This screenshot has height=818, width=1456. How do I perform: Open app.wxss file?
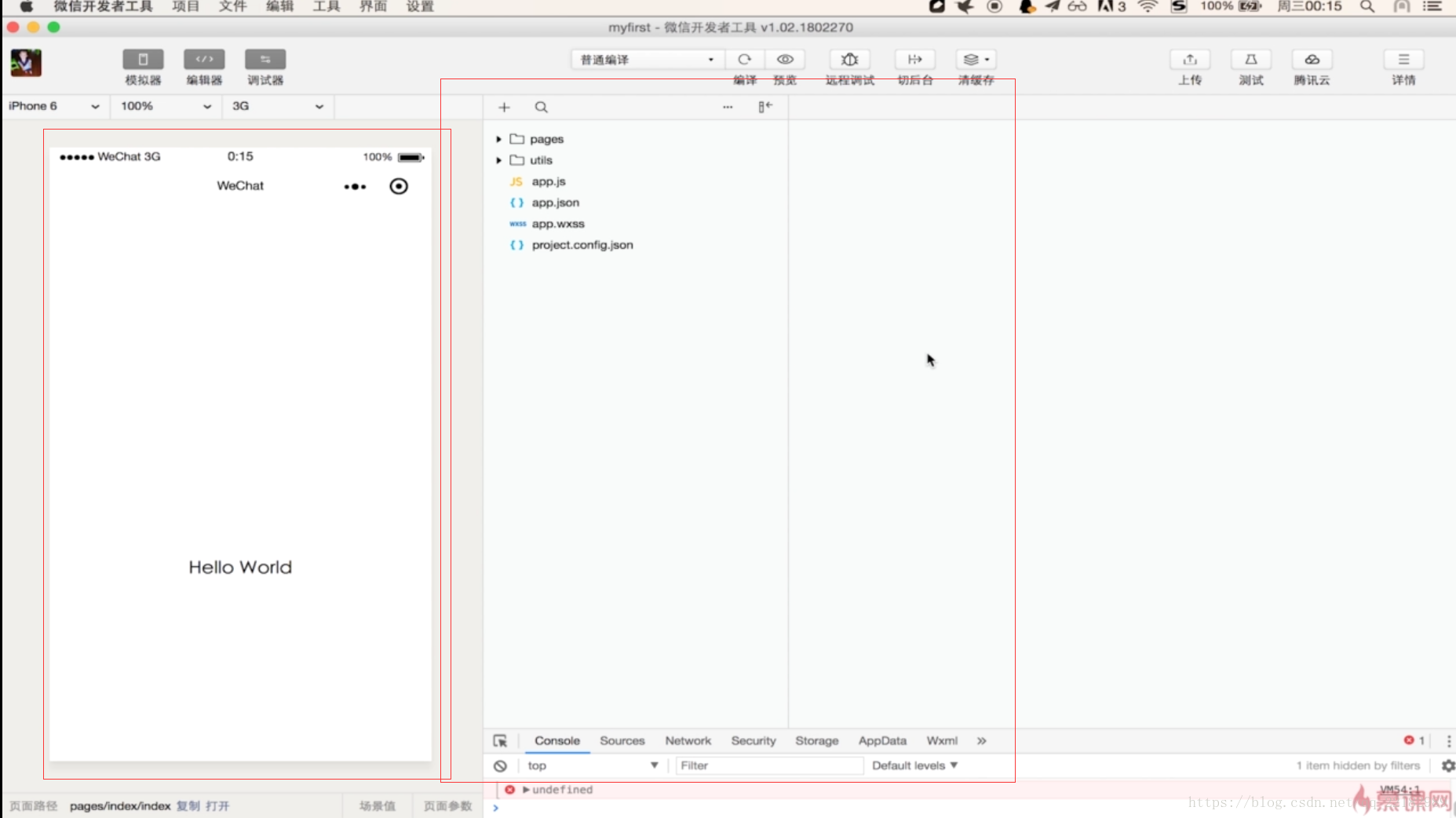pyautogui.click(x=547, y=224)
